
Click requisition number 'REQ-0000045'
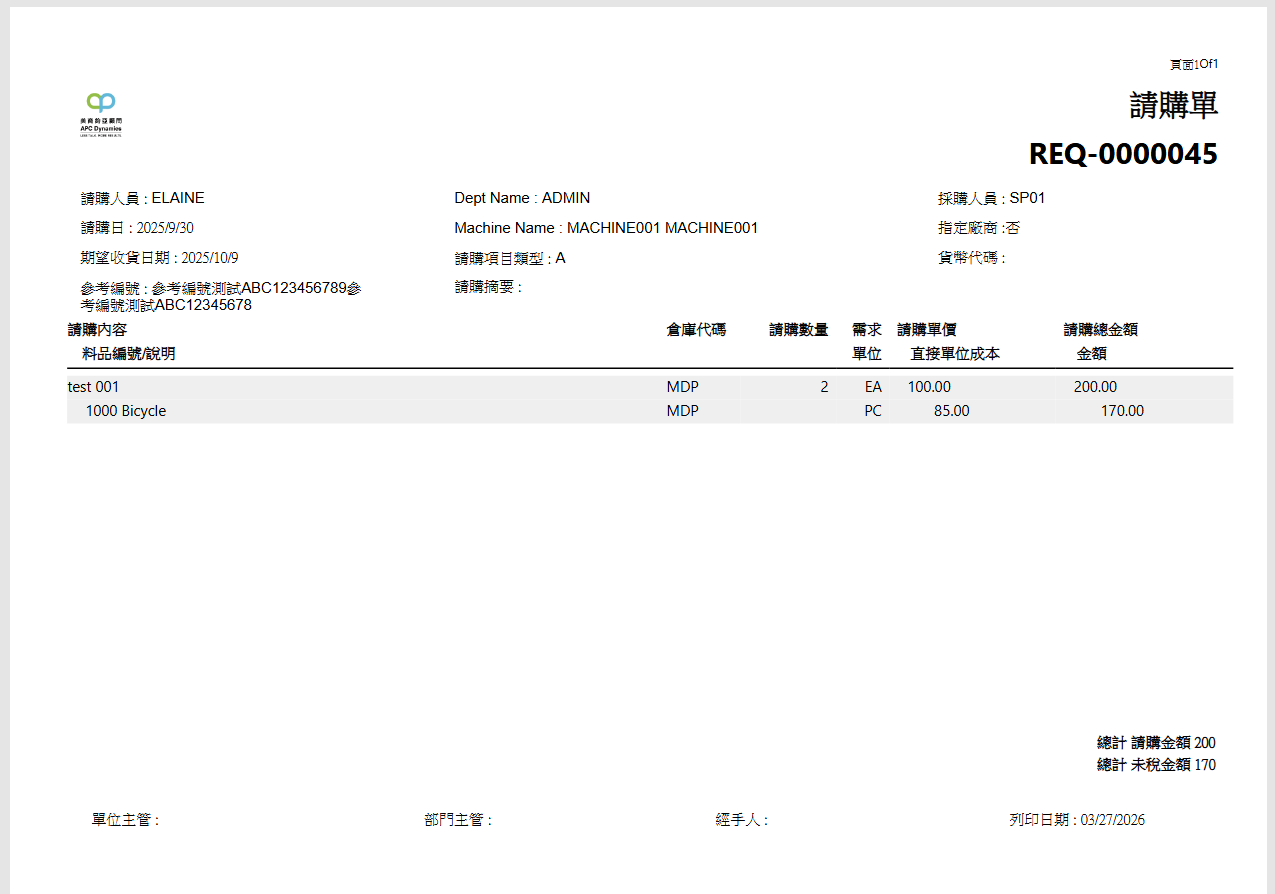[x=1123, y=154]
